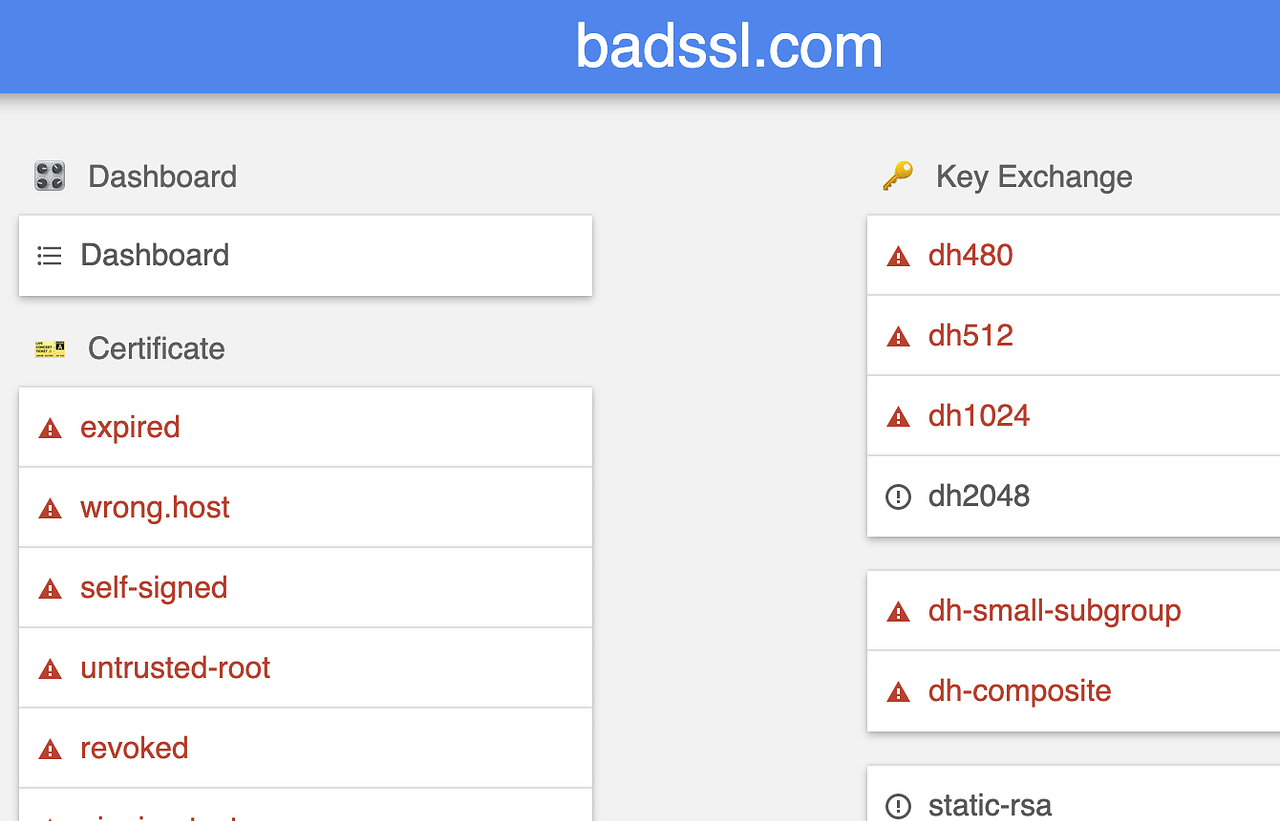Screen dimensions: 1280x821
Task: Click the Certificate section heading text
Action: [156, 349]
